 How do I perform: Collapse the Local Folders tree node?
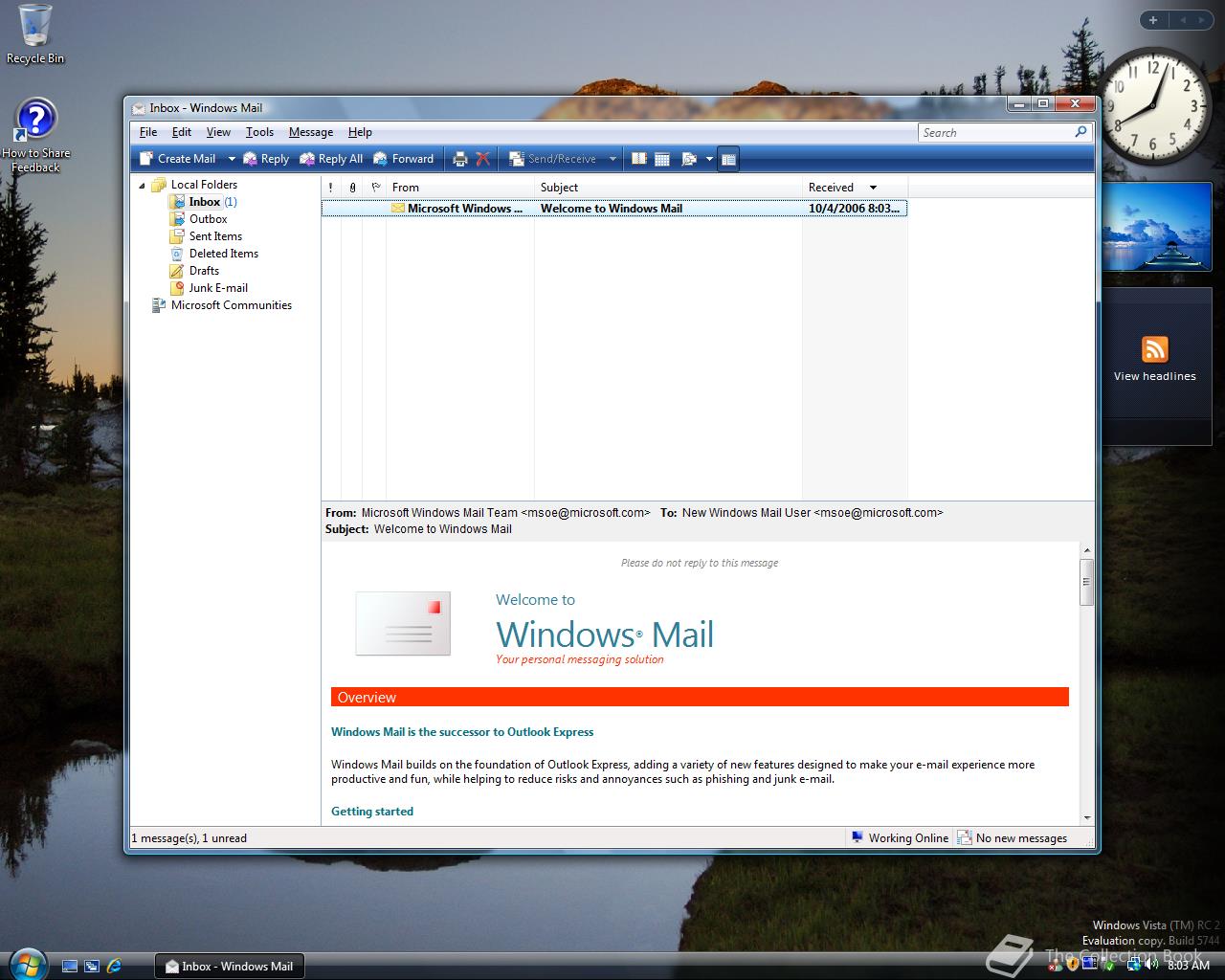tap(143, 186)
